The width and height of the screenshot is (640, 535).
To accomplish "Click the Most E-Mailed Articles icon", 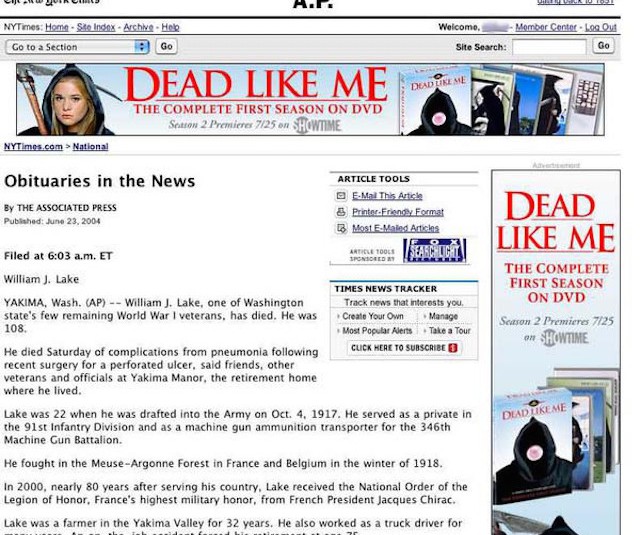I will [x=341, y=228].
